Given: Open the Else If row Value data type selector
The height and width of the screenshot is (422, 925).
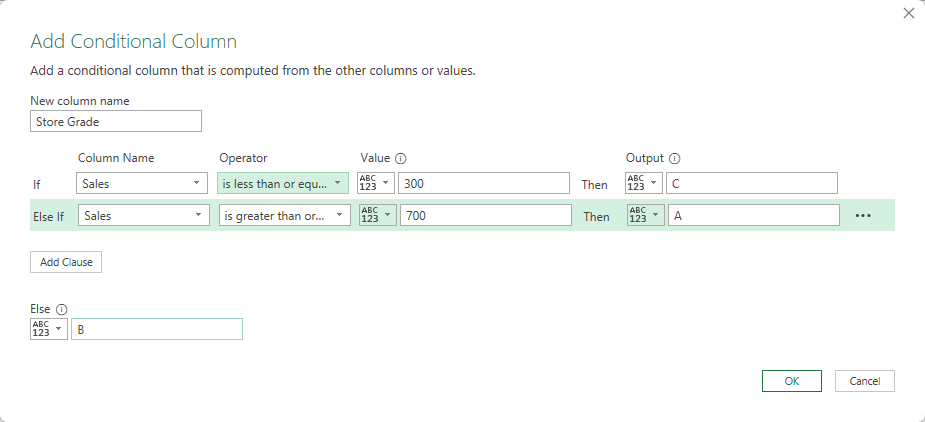Looking at the screenshot, I should (378, 216).
